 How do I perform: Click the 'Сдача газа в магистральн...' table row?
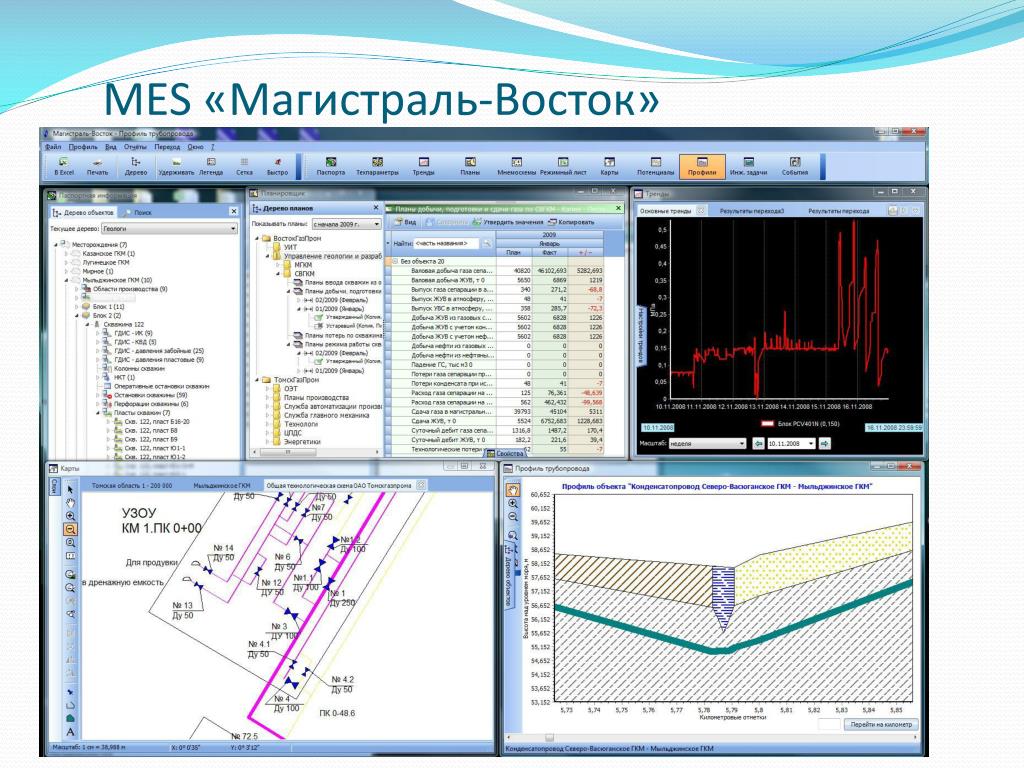point(496,412)
